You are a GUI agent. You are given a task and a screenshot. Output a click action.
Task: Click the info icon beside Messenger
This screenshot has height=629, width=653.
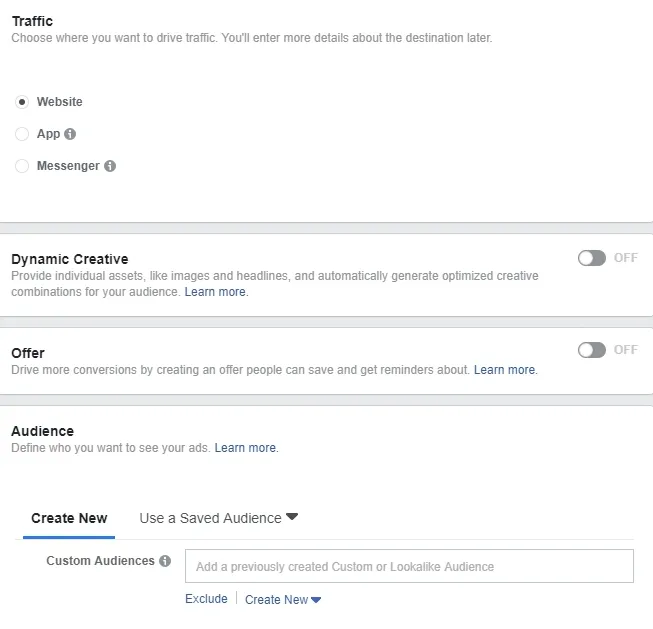click(x=110, y=166)
